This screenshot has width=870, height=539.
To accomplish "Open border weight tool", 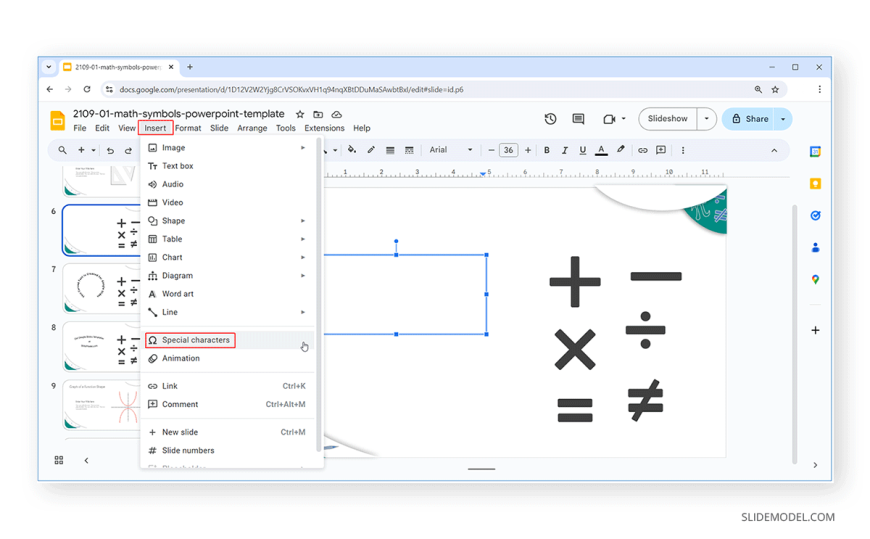I will pos(390,150).
